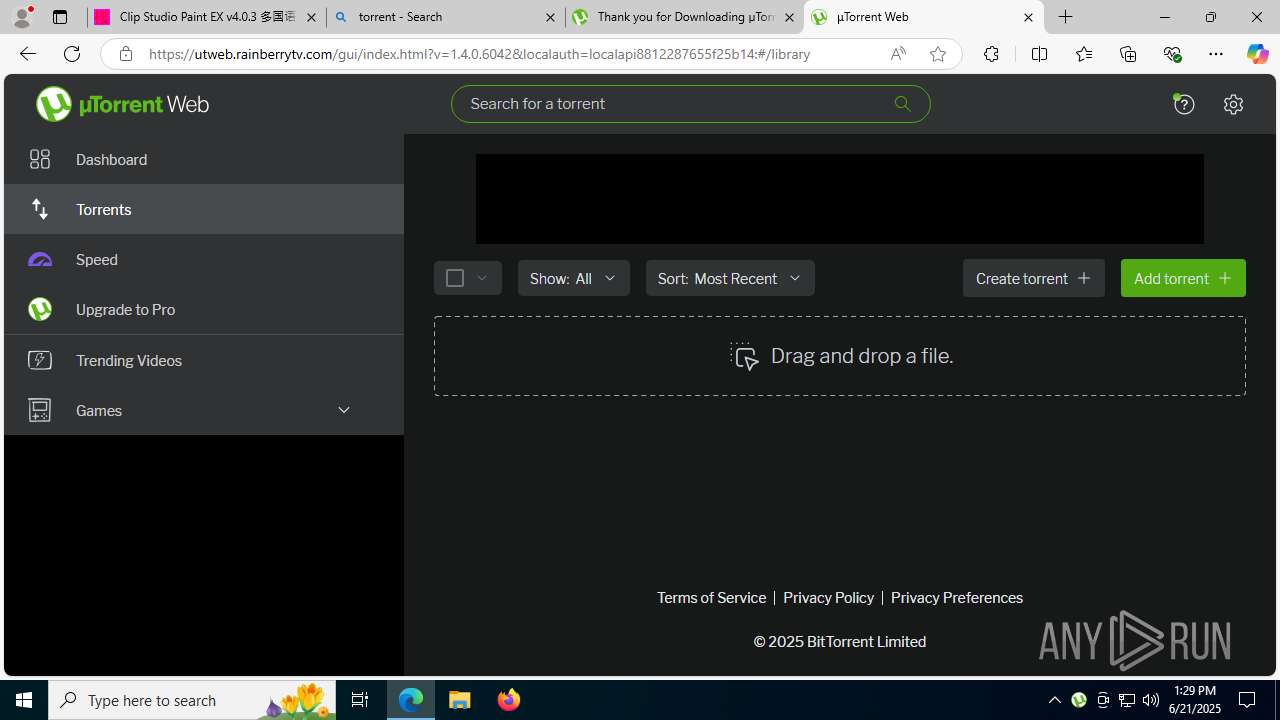This screenshot has width=1280, height=720.
Task: Open the Copilot icon in Edge
Action: 1257,54
